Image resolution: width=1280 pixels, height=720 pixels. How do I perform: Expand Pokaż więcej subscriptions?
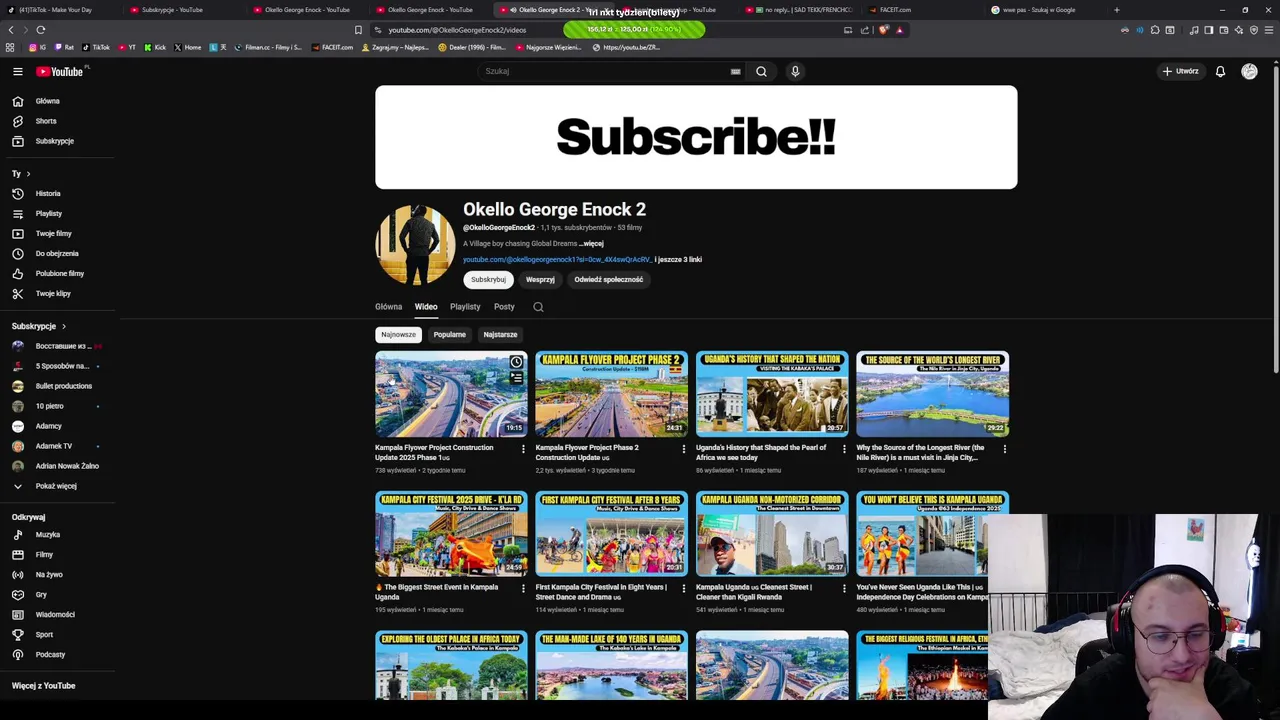tap(57, 486)
